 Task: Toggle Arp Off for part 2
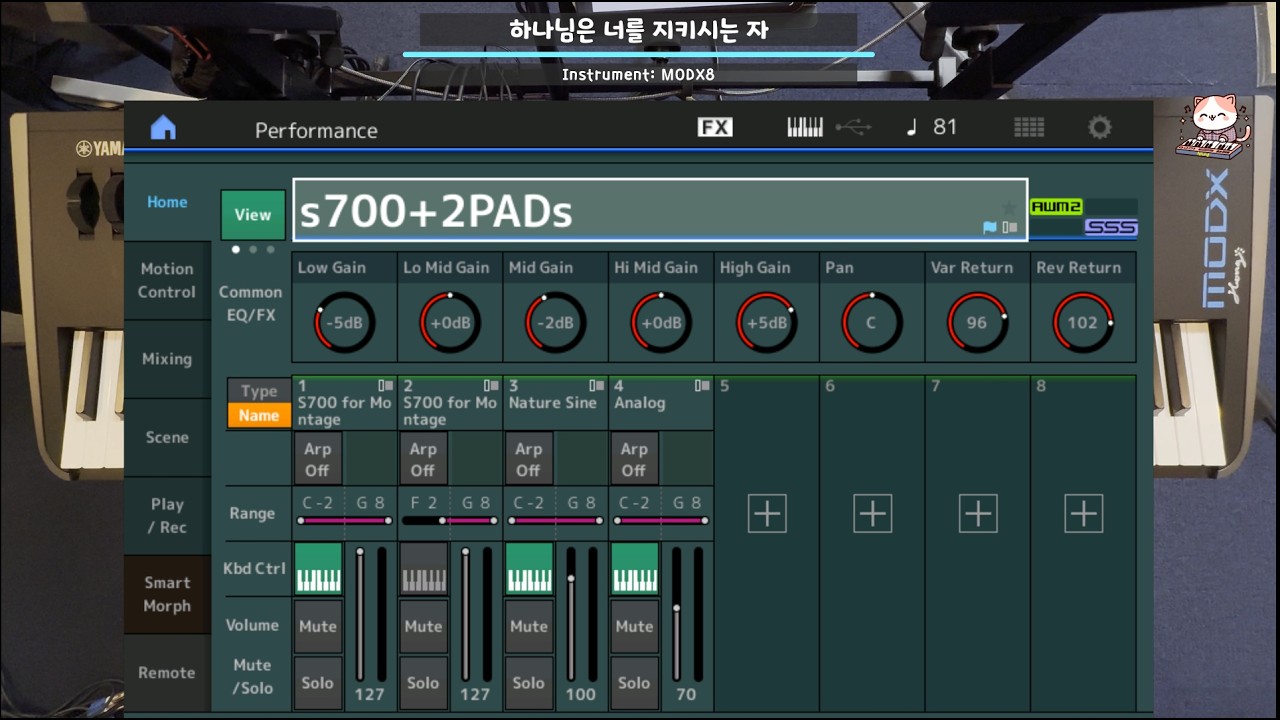coord(423,459)
